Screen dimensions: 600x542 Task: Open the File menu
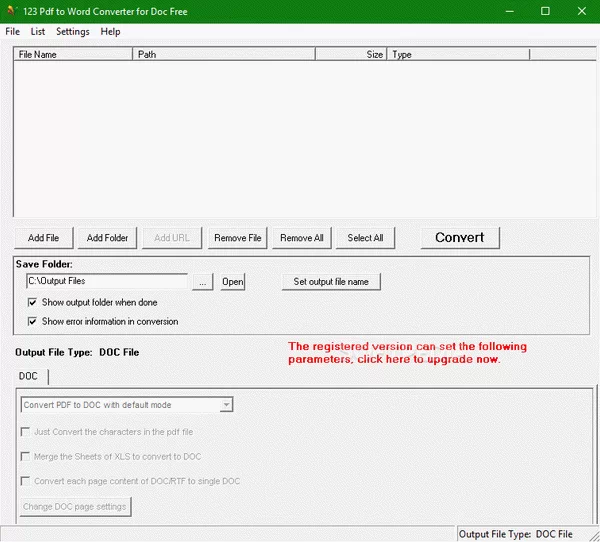pyautogui.click(x=12, y=32)
